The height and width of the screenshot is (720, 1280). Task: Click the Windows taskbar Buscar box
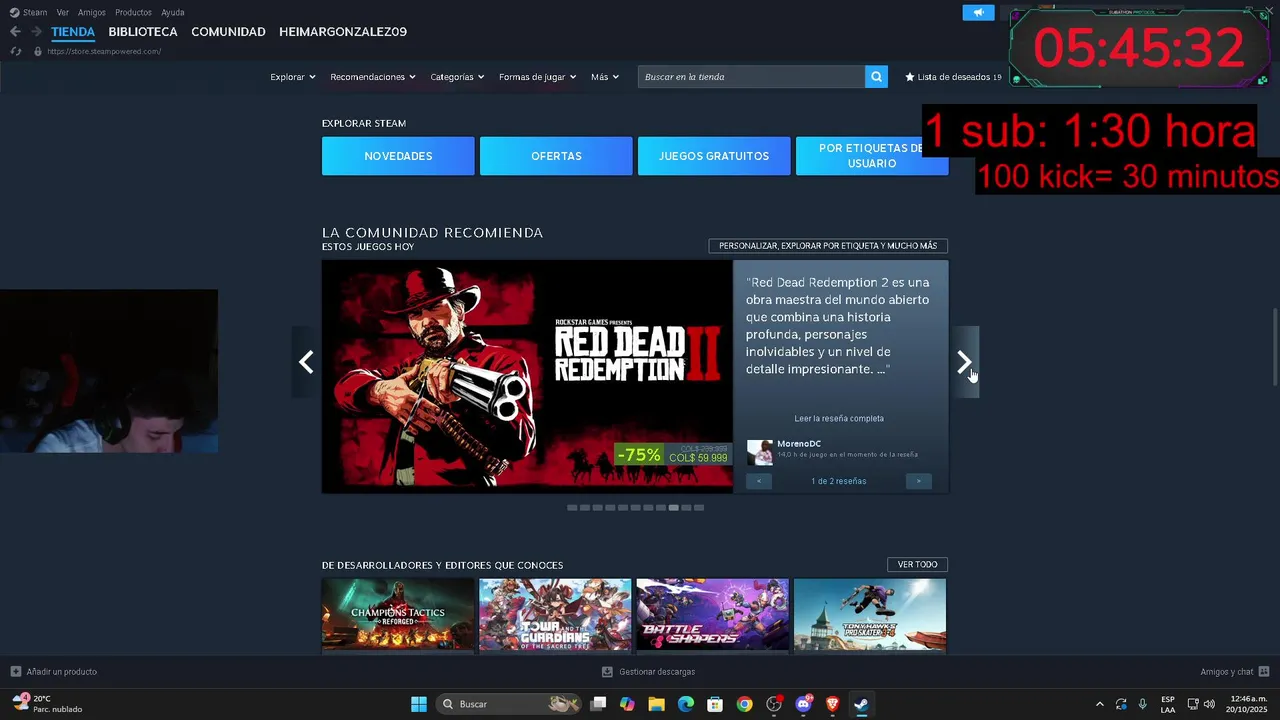click(x=511, y=704)
